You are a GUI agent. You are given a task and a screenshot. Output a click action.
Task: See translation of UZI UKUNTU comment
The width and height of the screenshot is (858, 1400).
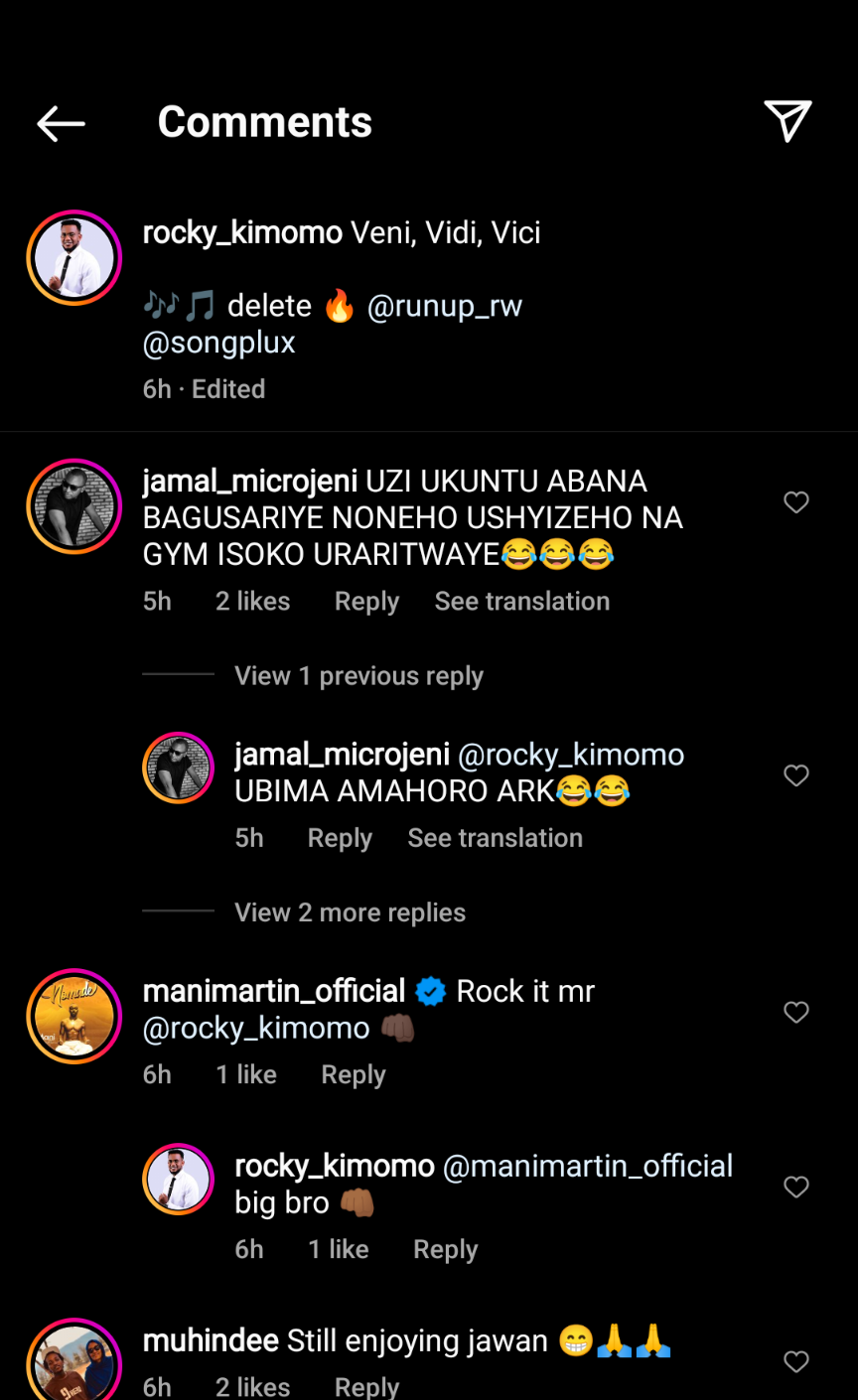click(521, 602)
